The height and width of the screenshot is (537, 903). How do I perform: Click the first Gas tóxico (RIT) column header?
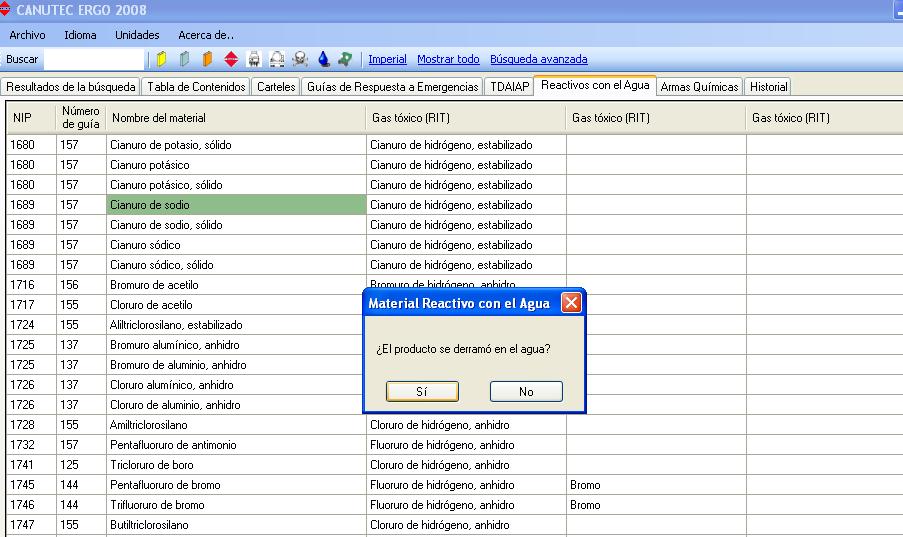[466, 118]
